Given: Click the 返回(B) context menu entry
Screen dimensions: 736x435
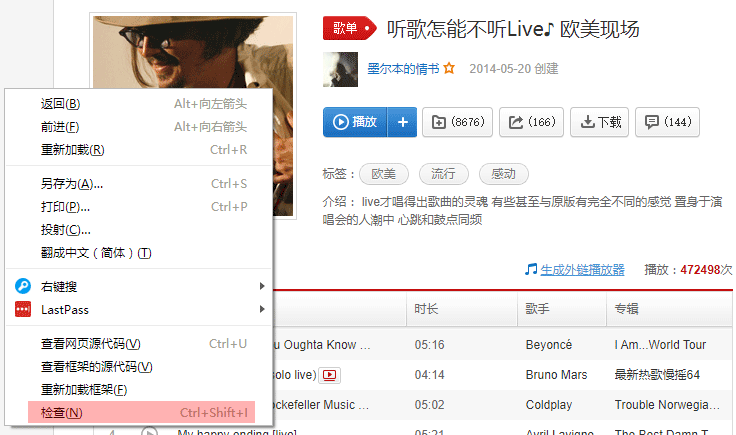Looking at the screenshot, I should [139, 104].
